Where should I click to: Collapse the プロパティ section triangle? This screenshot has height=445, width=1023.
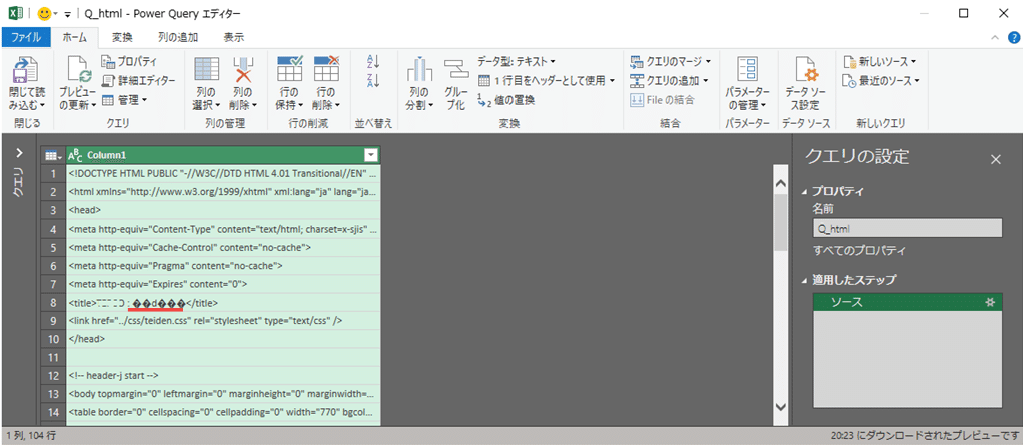803,192
